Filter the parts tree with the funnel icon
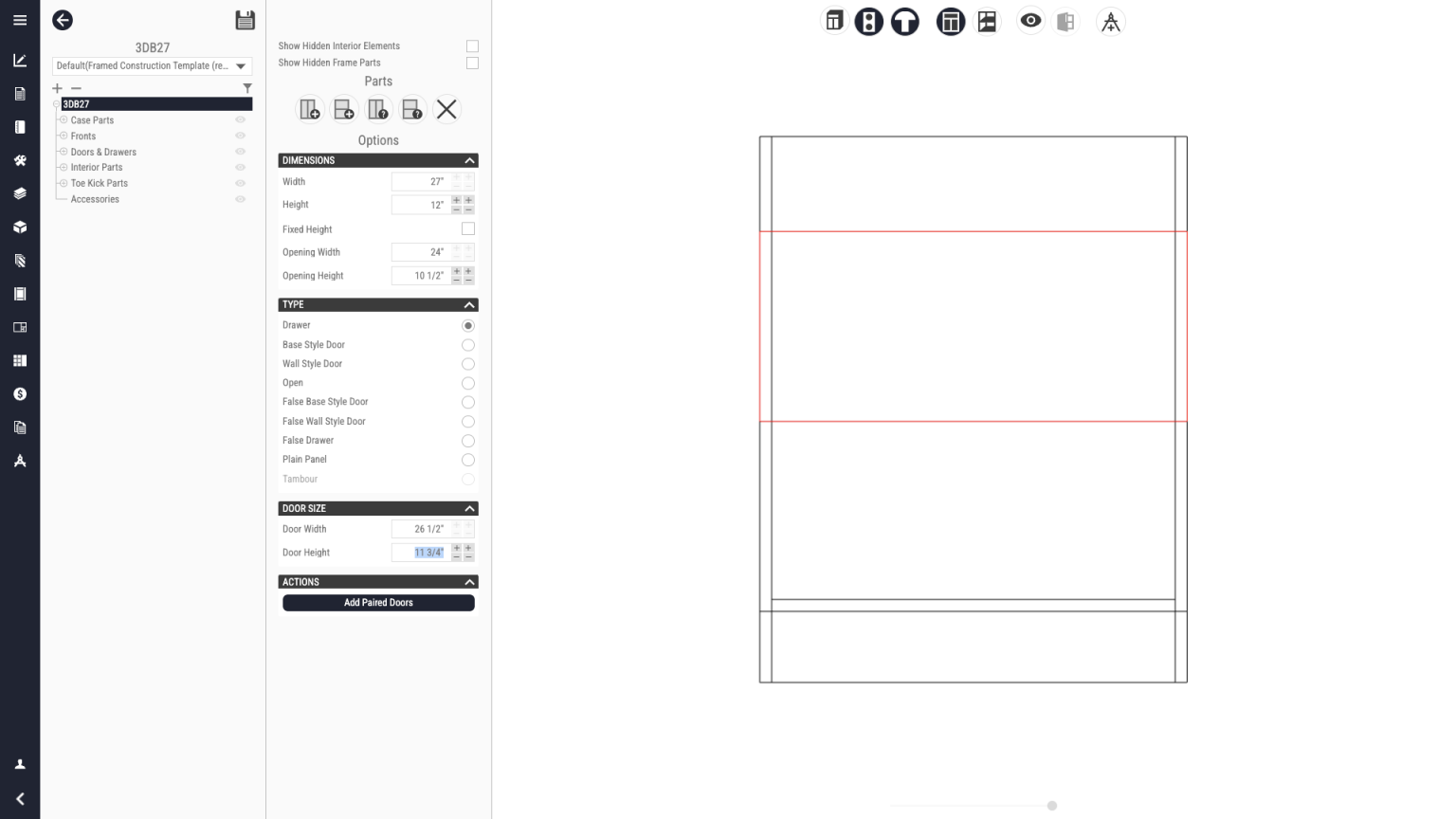The image size is (1456, 819). coord(247,88)
